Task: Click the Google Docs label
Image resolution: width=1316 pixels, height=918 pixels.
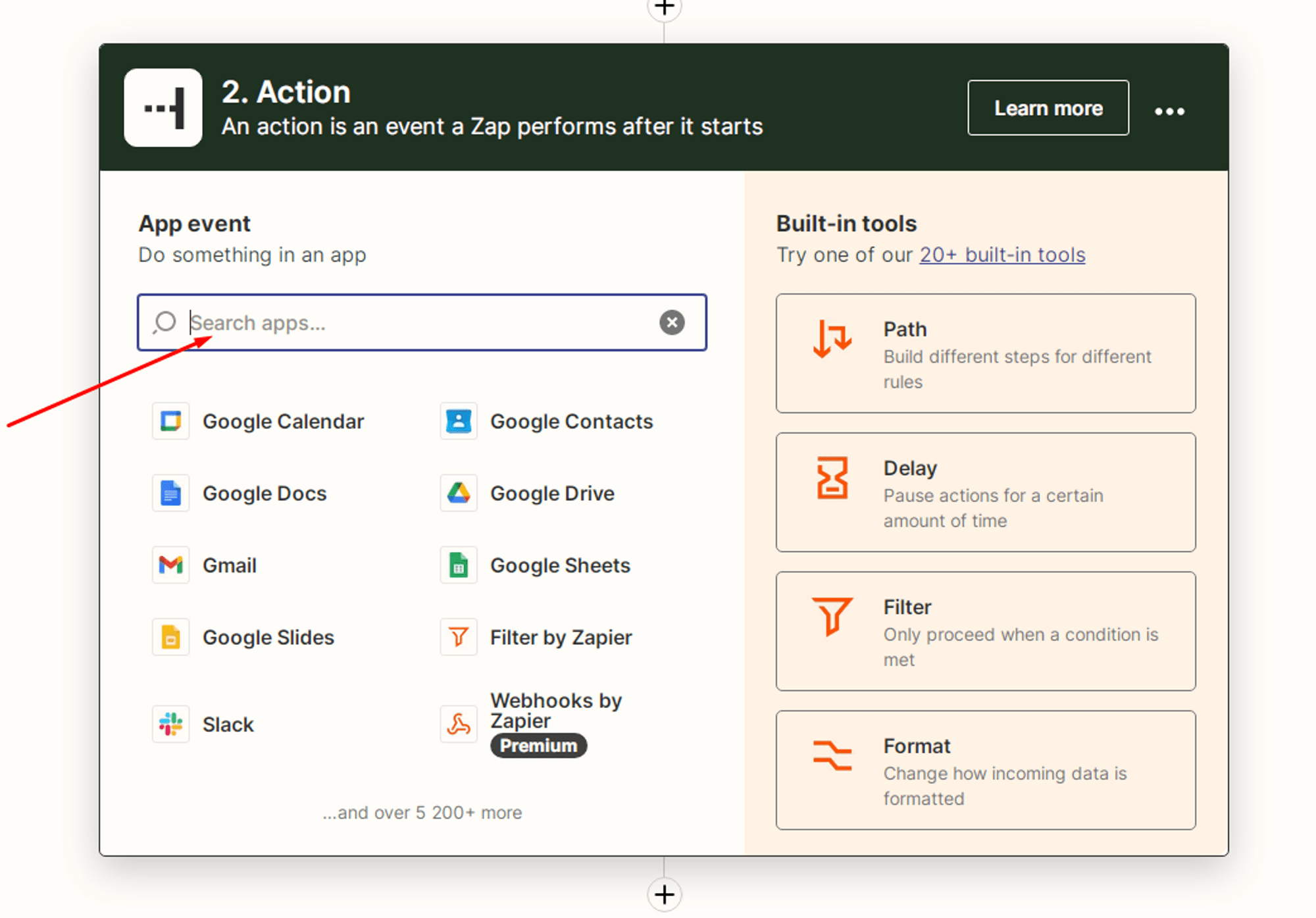Action: (265, 494)
